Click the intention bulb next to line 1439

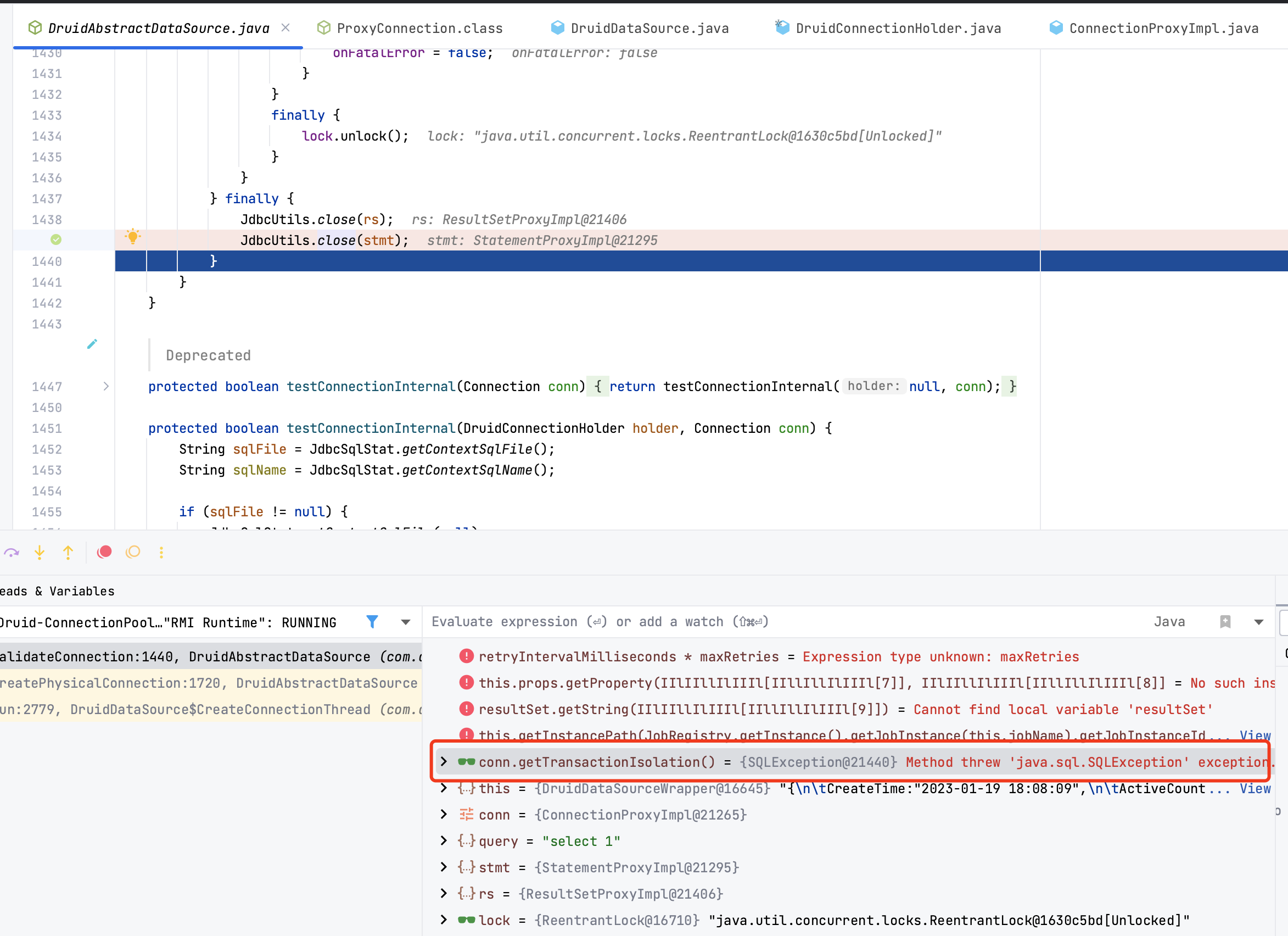point(133,236)
